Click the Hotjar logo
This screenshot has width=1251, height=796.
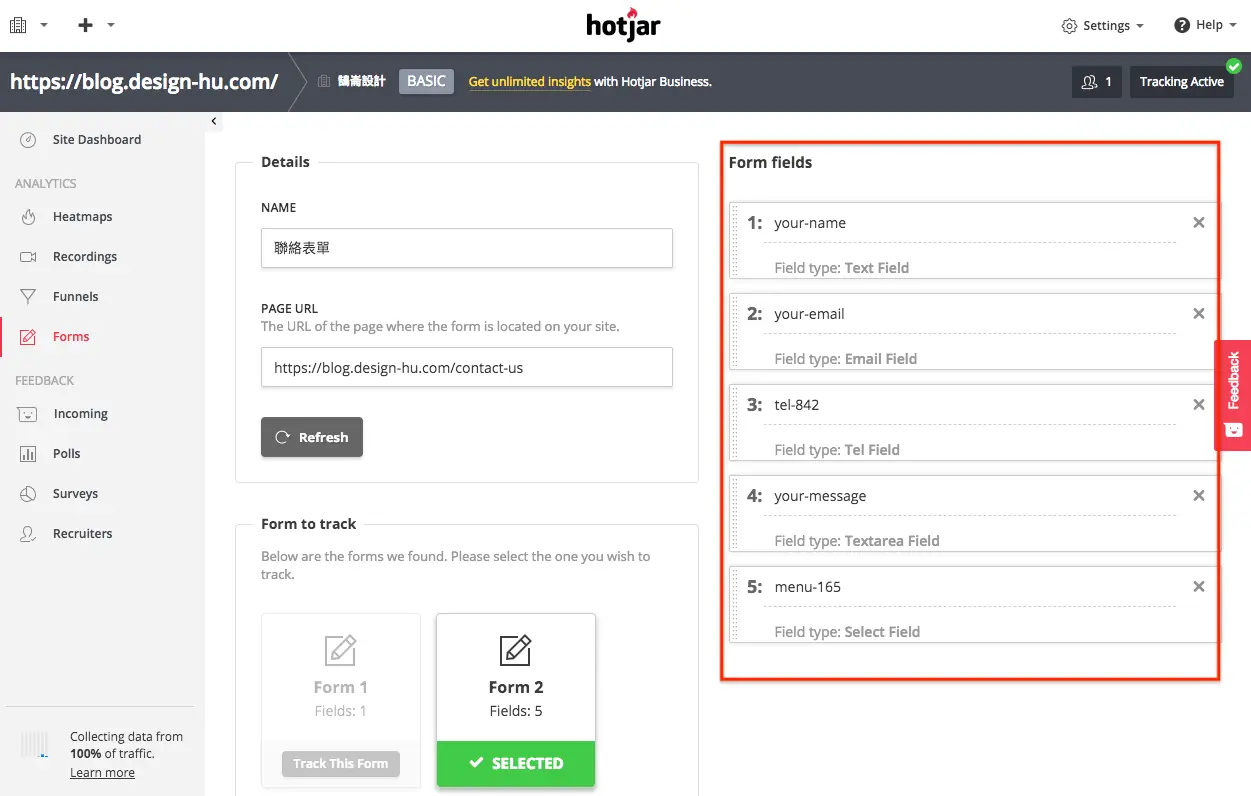pos(623,25)
